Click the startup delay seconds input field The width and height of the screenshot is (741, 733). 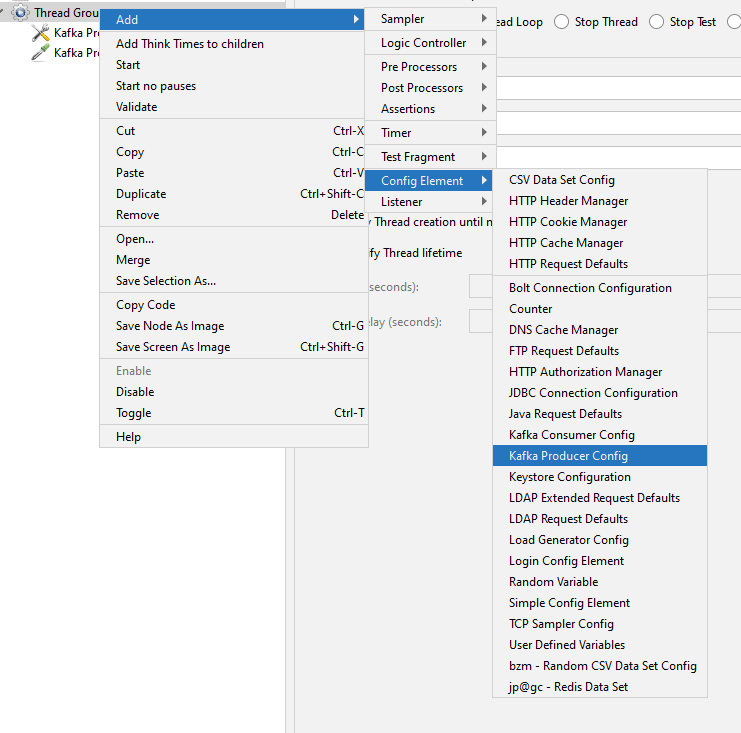click(x=605, y=322)
